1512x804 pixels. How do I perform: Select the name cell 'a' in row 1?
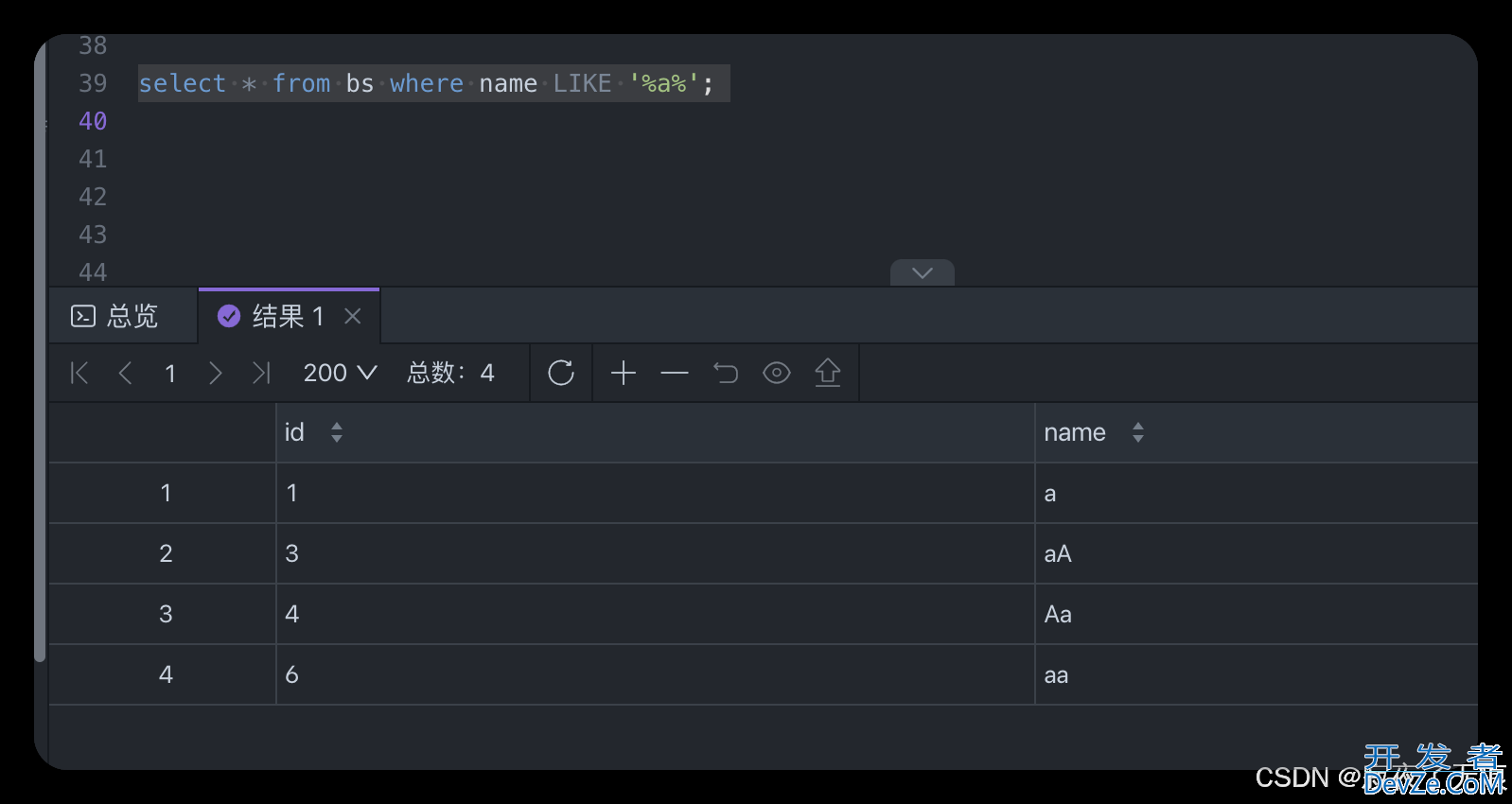(1257, 493)
